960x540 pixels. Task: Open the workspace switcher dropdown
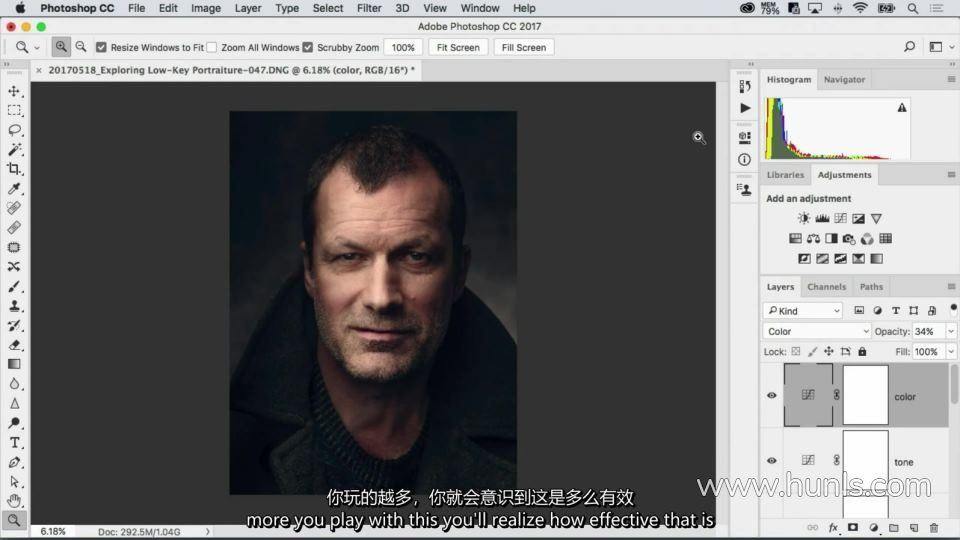point(941,47)
